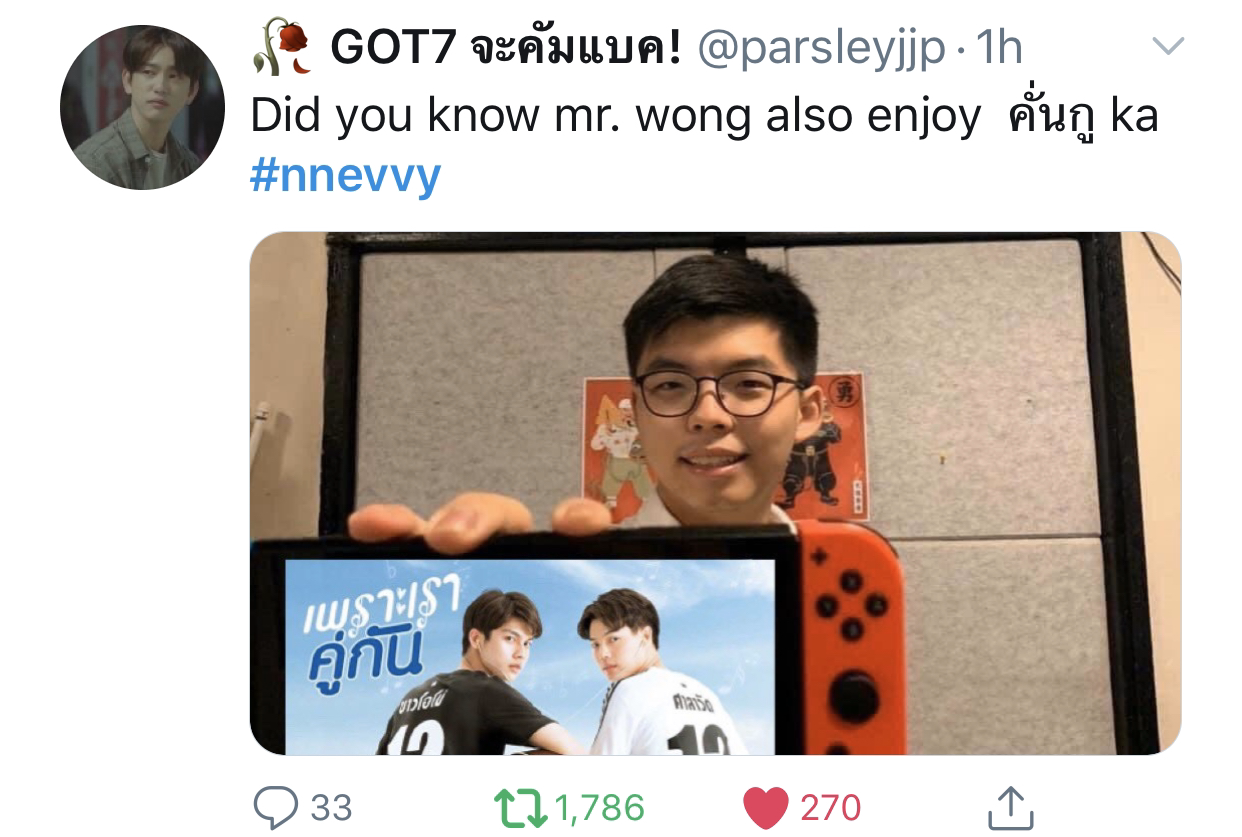Viewport: 1242px width, 837px height.
Task: Open the round profile avatar of the poster
Action: coord(142,108)
